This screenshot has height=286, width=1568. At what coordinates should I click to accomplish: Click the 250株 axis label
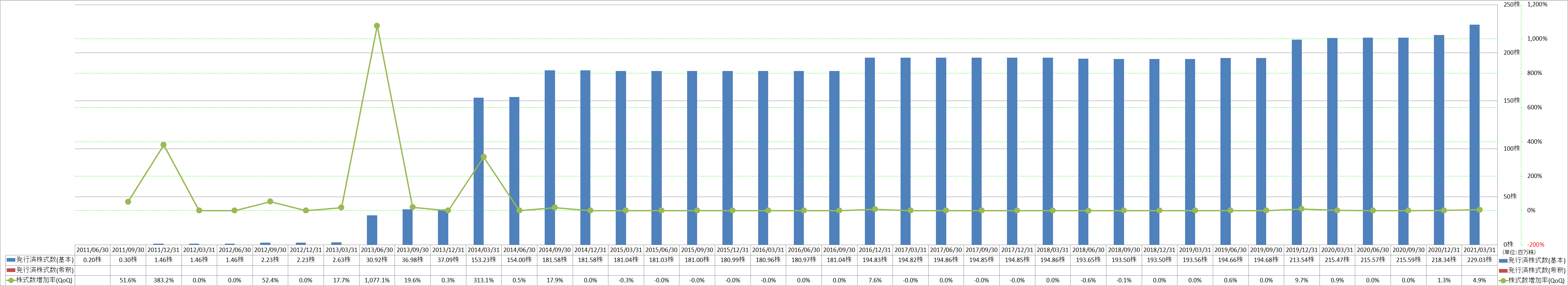coord(1511,4)
